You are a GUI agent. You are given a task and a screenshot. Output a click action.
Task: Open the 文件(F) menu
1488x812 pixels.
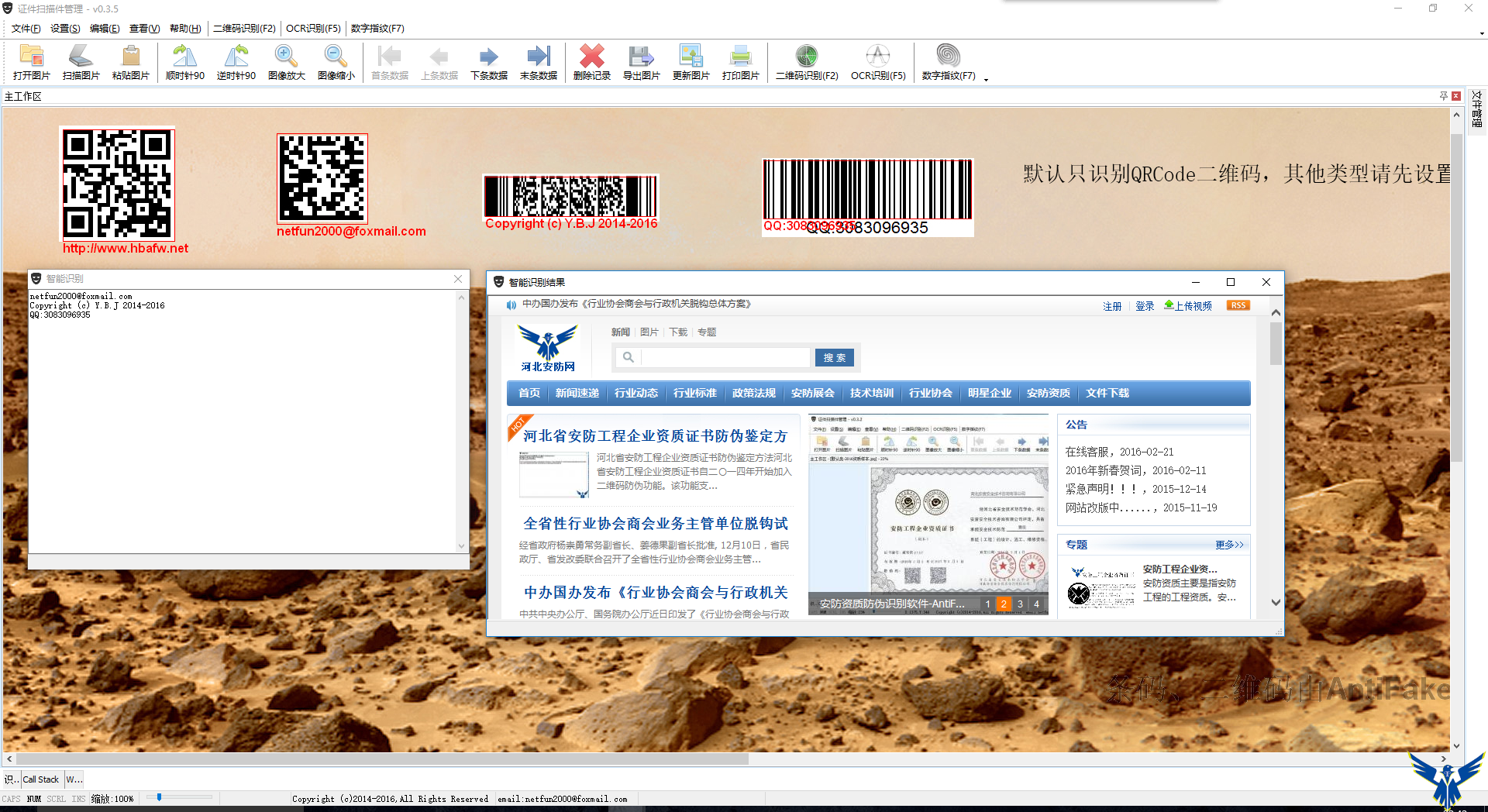click(x=26, y=29)
